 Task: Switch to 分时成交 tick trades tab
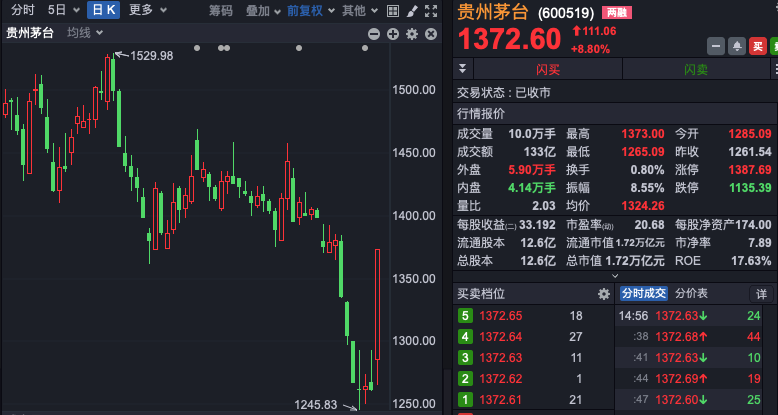(644, 293)
